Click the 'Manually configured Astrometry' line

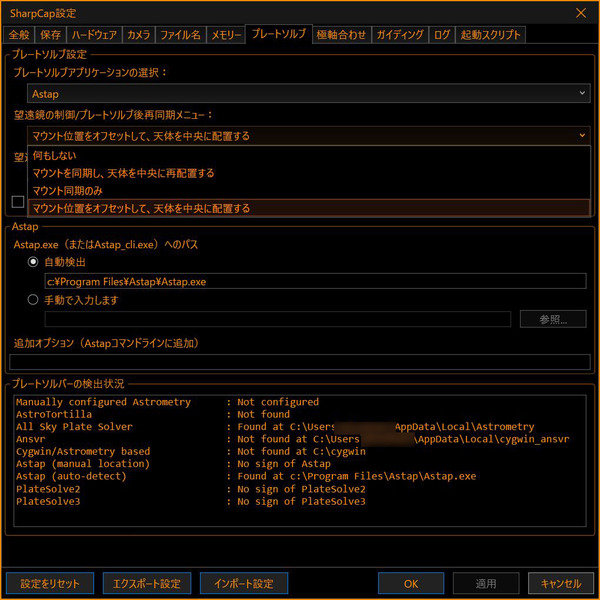167,402
